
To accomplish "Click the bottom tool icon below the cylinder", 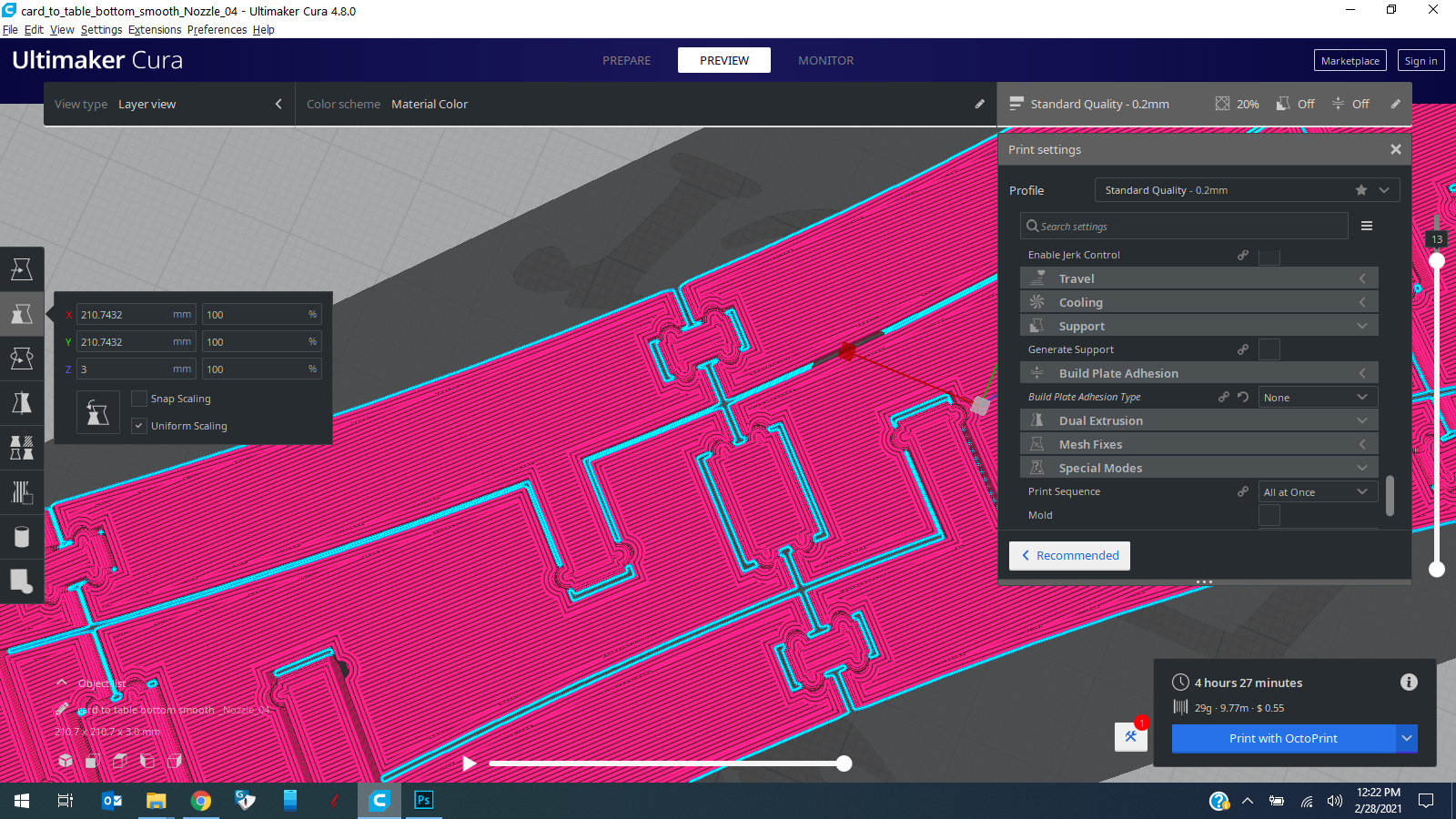I will (x=22, y=581).
